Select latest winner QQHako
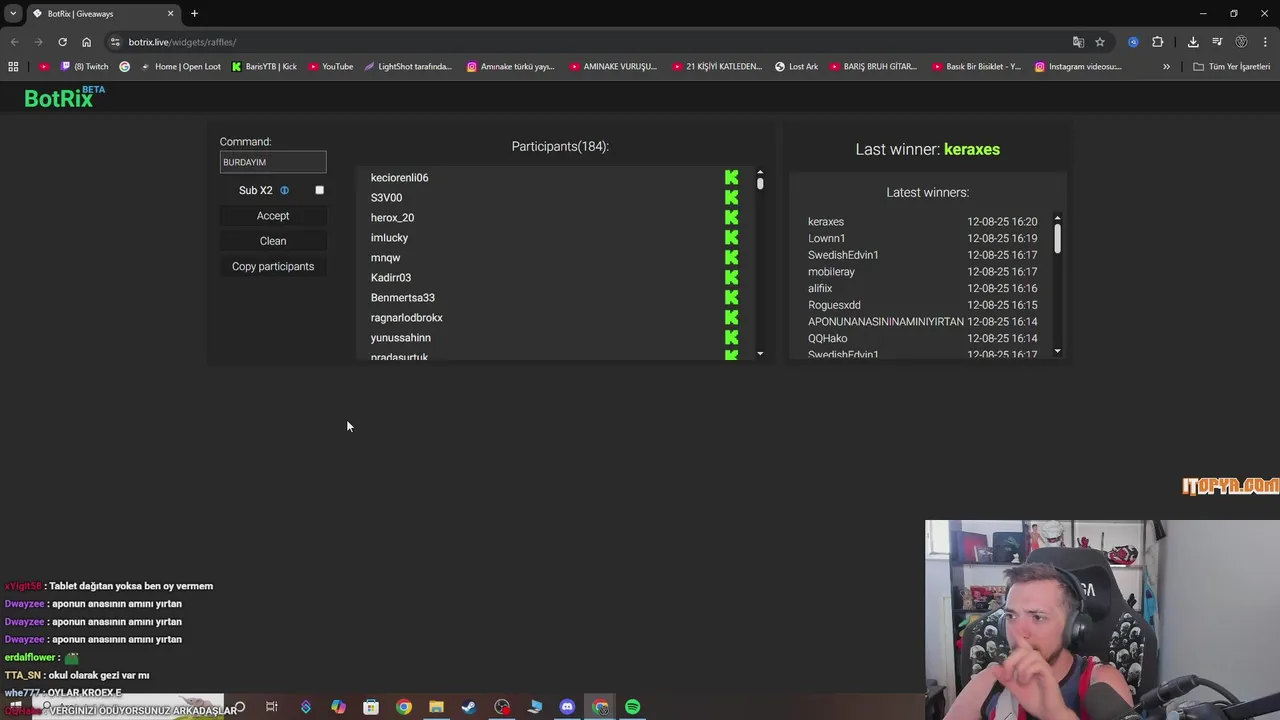 click(828, 338)
